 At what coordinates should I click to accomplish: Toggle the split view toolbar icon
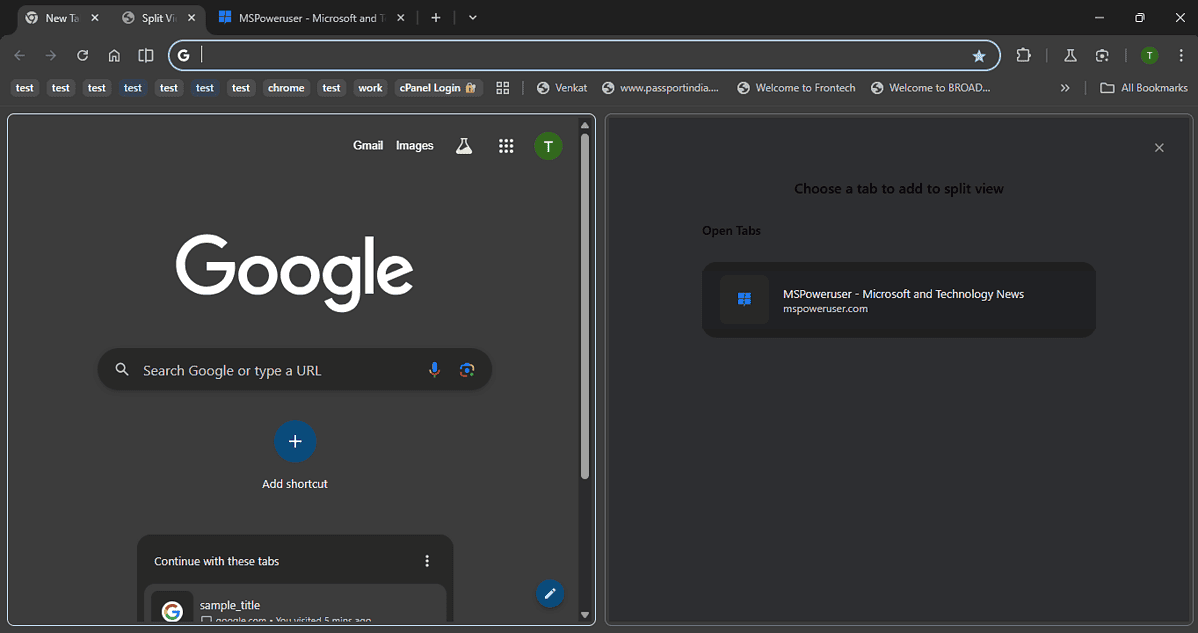click(x=145, y=55)
